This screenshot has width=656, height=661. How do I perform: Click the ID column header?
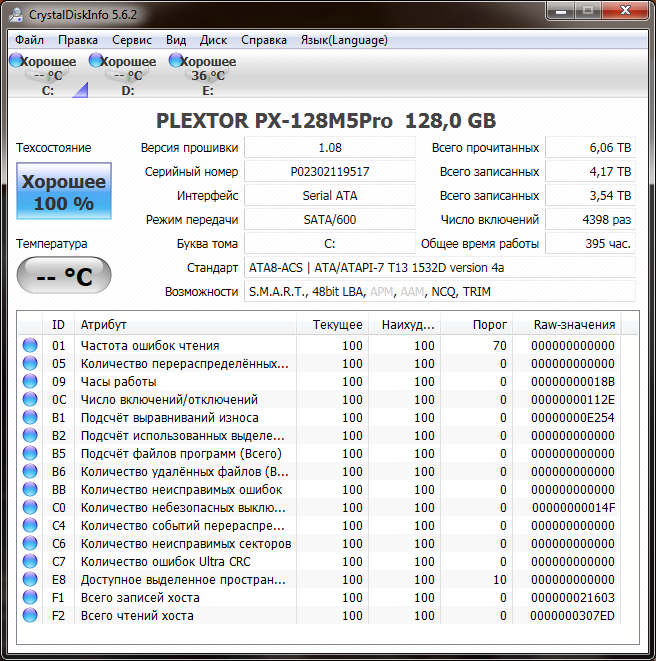[x=58, y=325]
